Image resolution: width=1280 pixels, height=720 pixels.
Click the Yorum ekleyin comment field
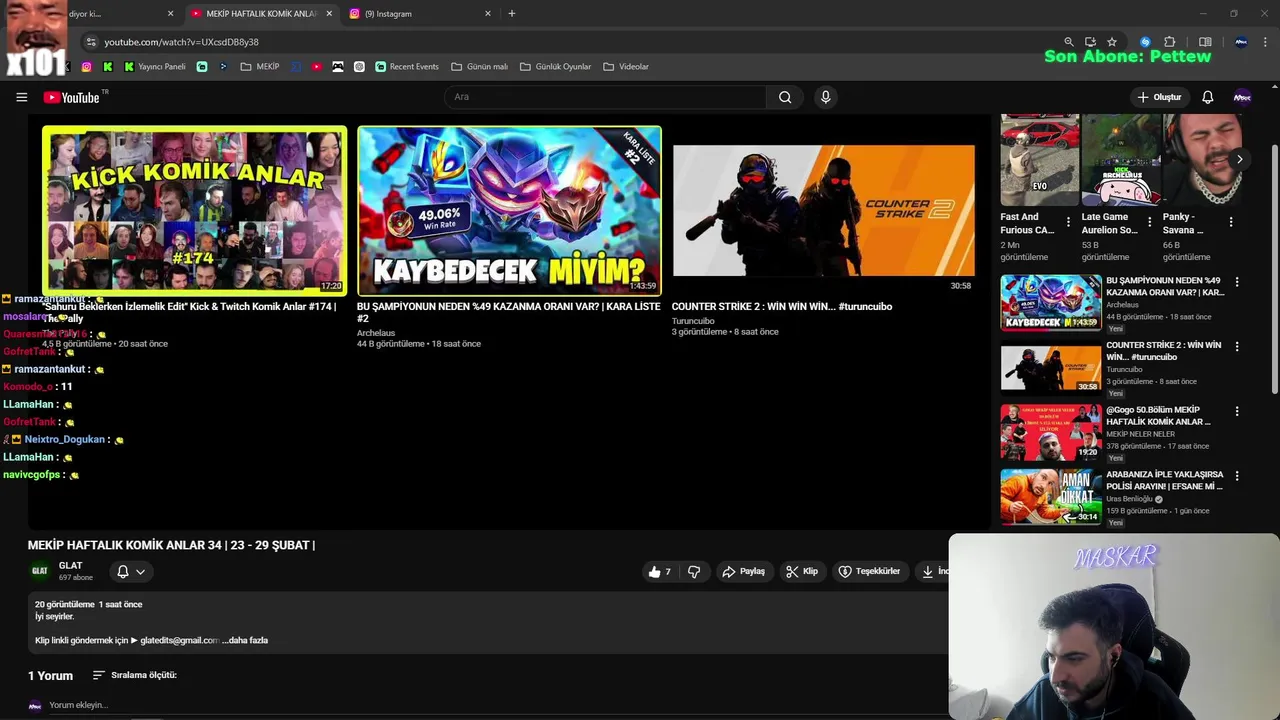click(78, 705)
